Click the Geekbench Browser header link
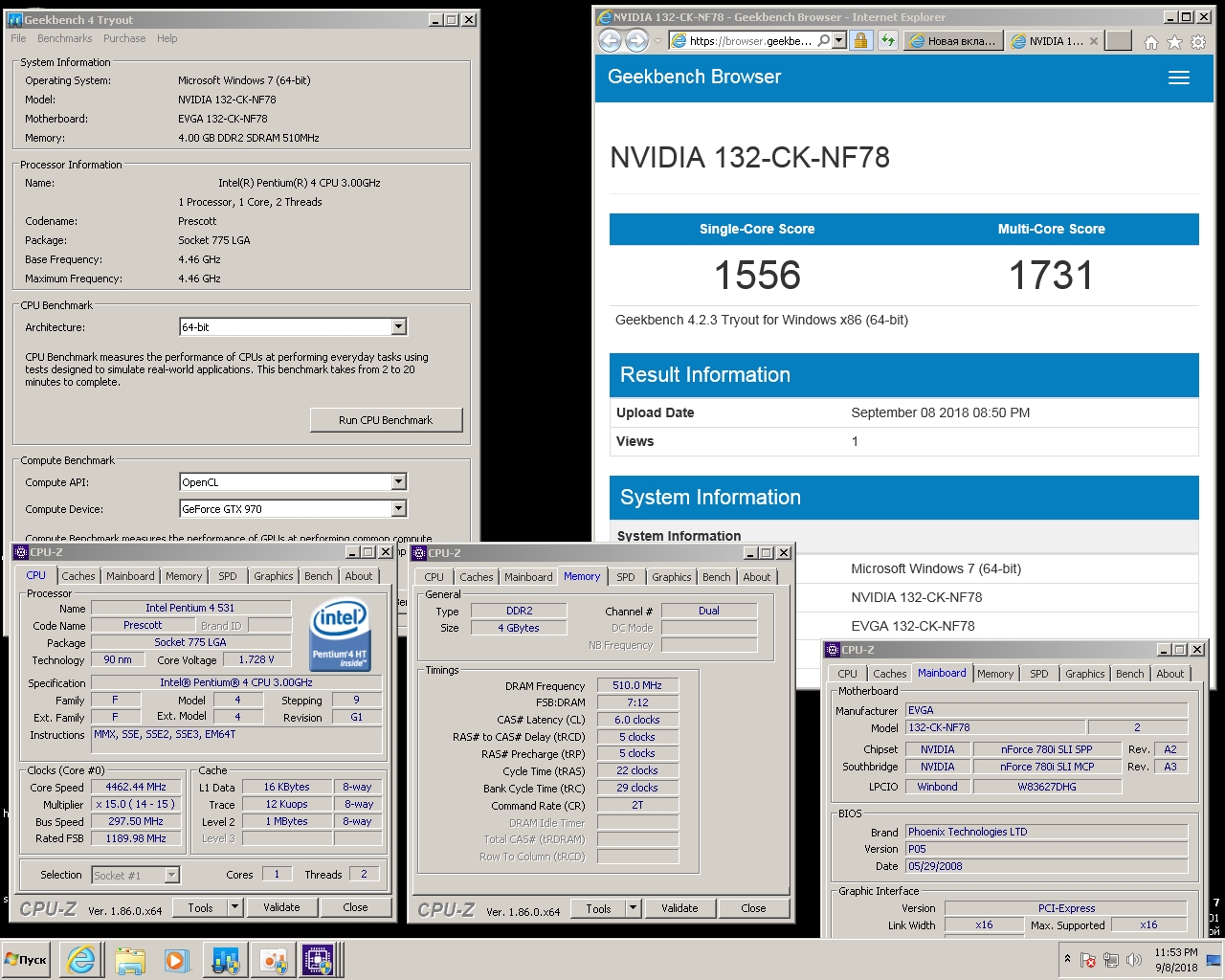 (695, 78)
